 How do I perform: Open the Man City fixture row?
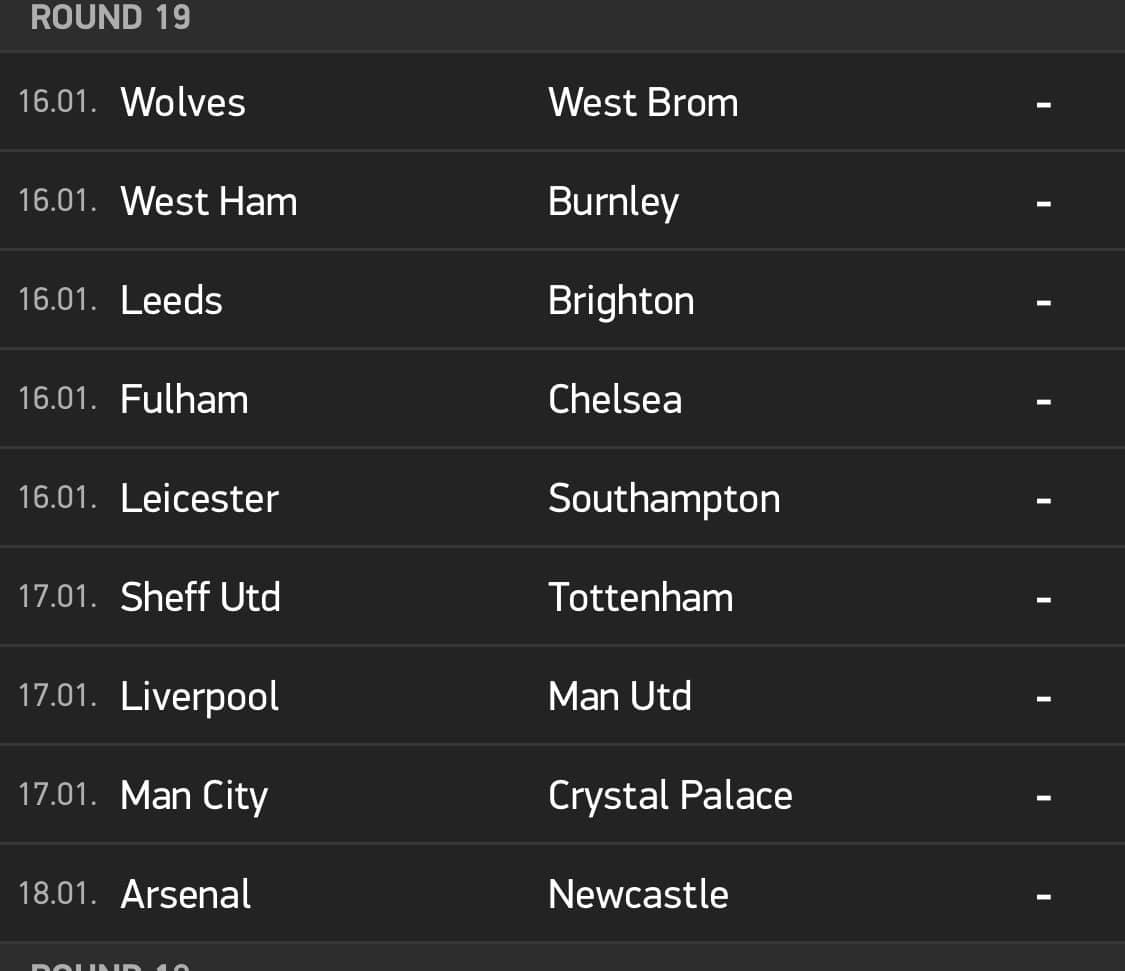click(x=562, y=795)
